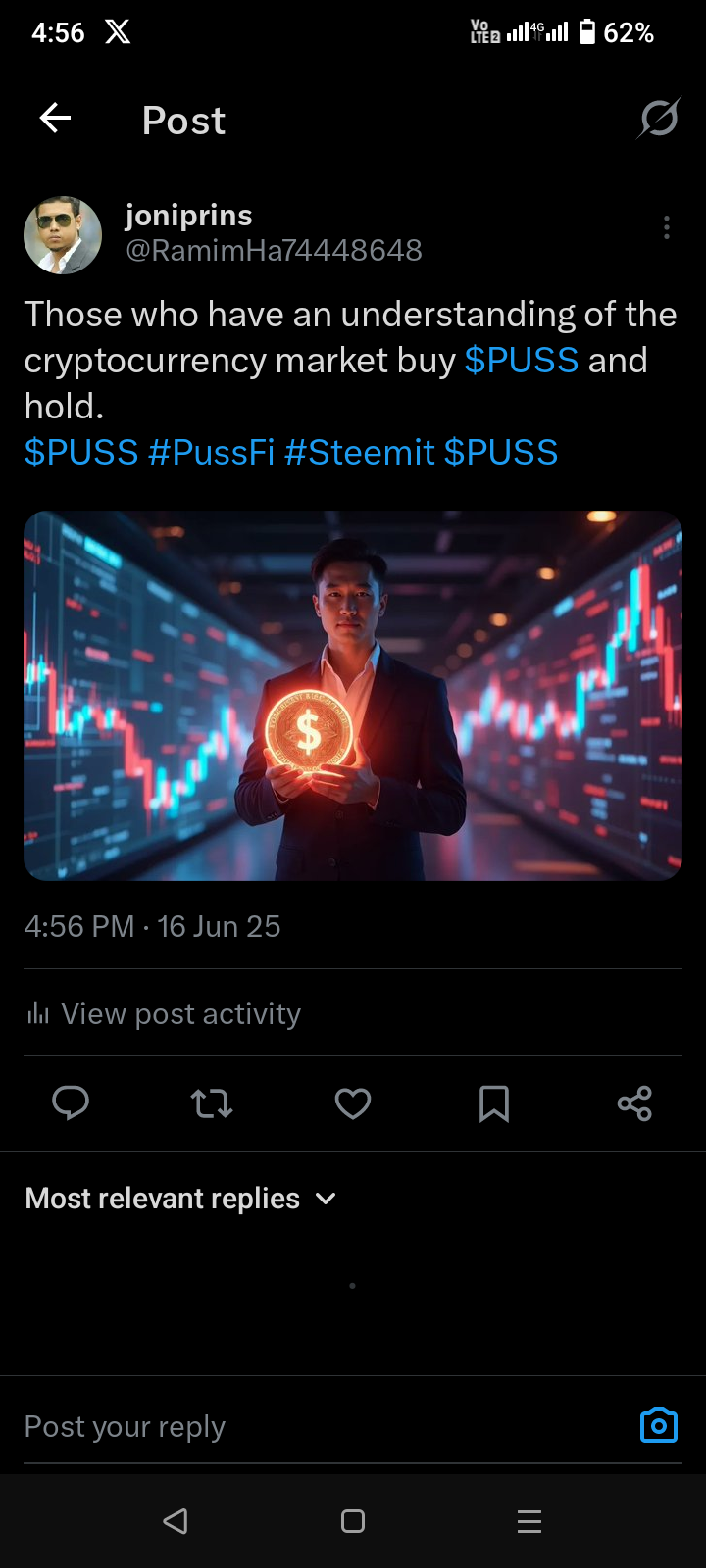Viewport: 706px width, 1568px height.
Task: Focus the Post your reply field
Action: [x=324, y=1426]
